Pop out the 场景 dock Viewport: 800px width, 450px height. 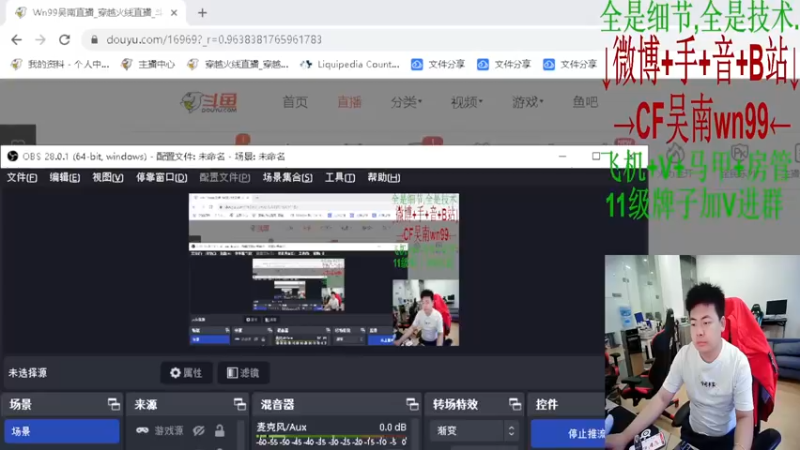[x=113, y=405]
